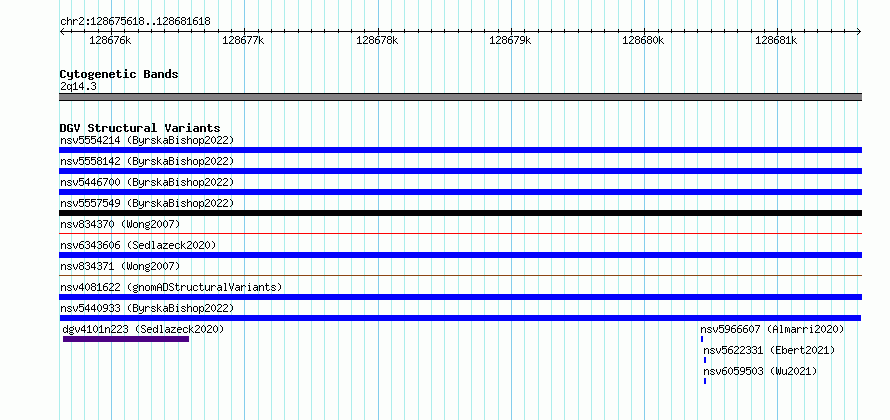Click the nsv6059503 (Wu2021) label
Viewport: 890px width, 420px height.
coord(760,371)
